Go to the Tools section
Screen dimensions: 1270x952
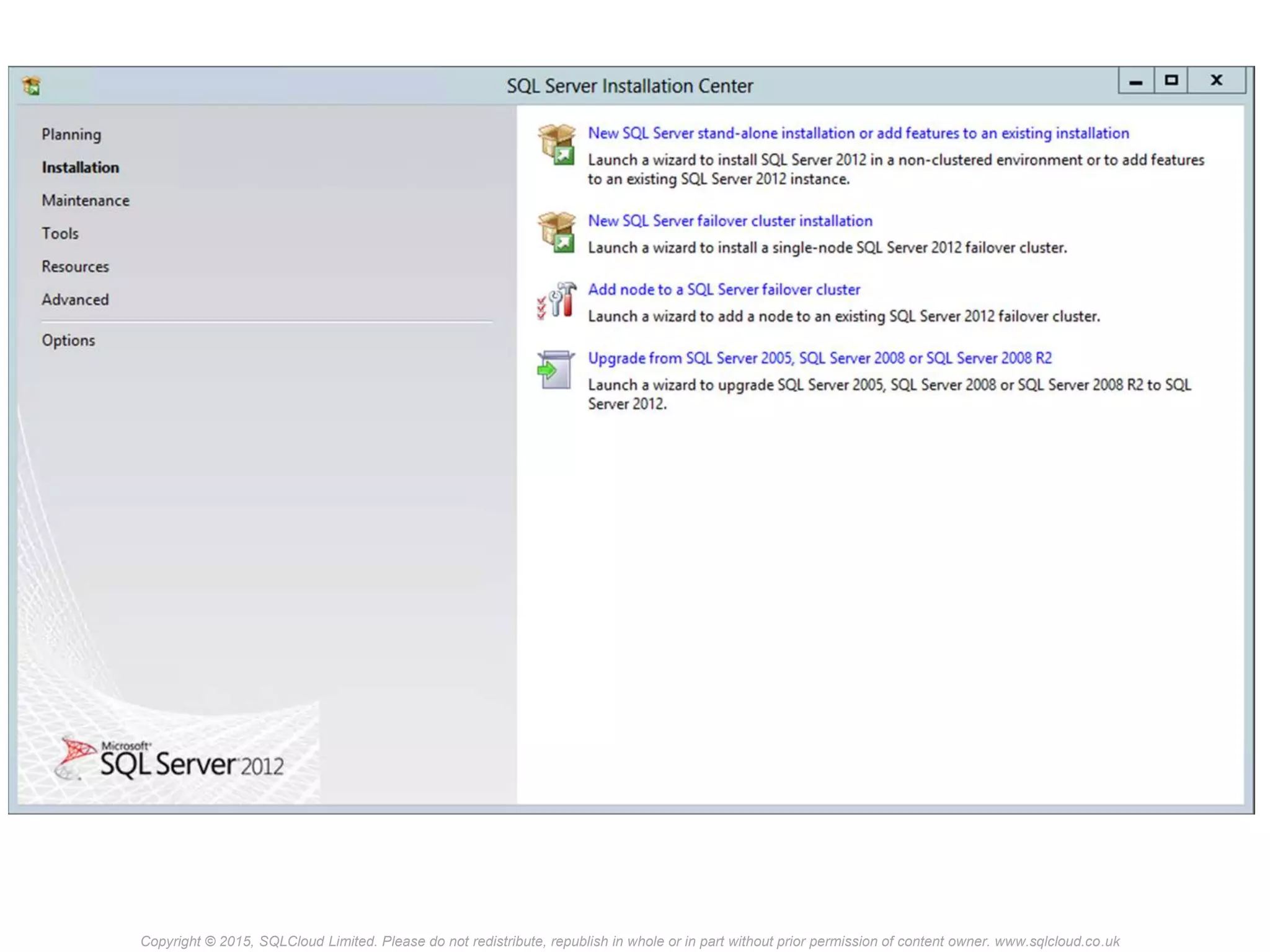(60, 233)
